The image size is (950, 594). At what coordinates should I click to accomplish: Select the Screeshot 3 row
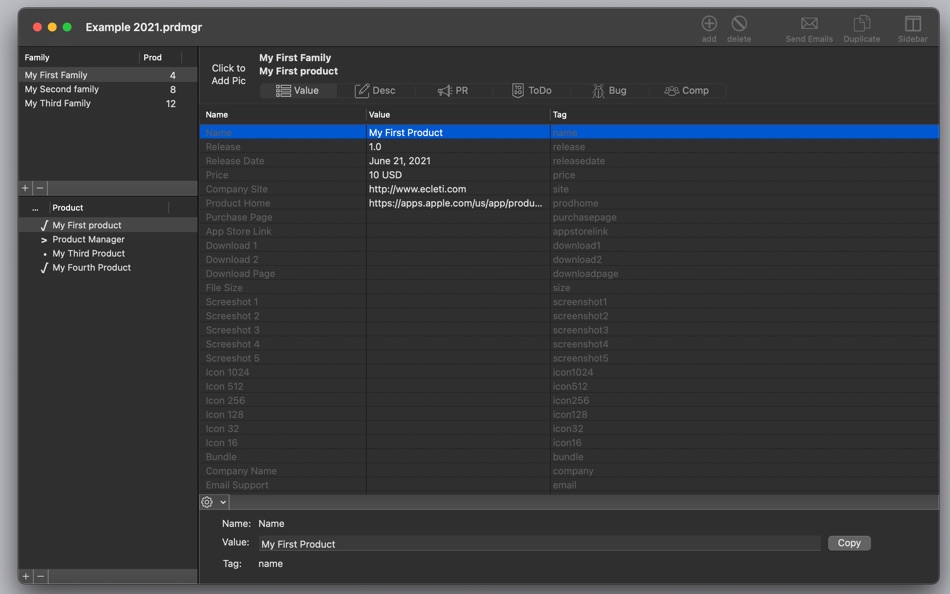click(570, 330)
